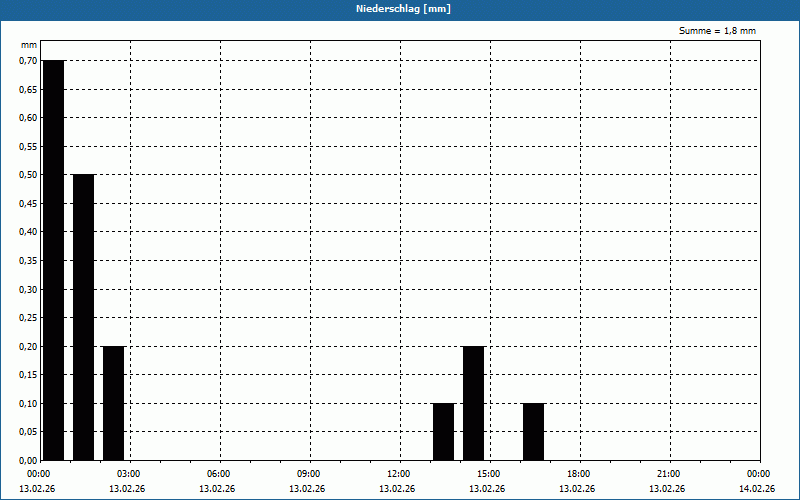The image size is (800, 500).
Task: Click the 03:00 time axis label
Action: (x=128, y=474)
